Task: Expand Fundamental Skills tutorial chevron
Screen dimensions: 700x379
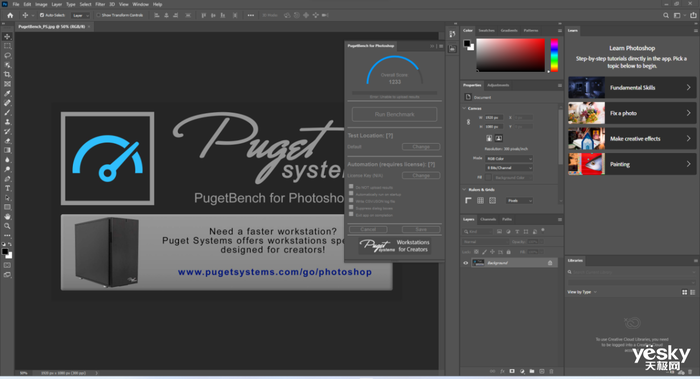Action: pos(688,87)
